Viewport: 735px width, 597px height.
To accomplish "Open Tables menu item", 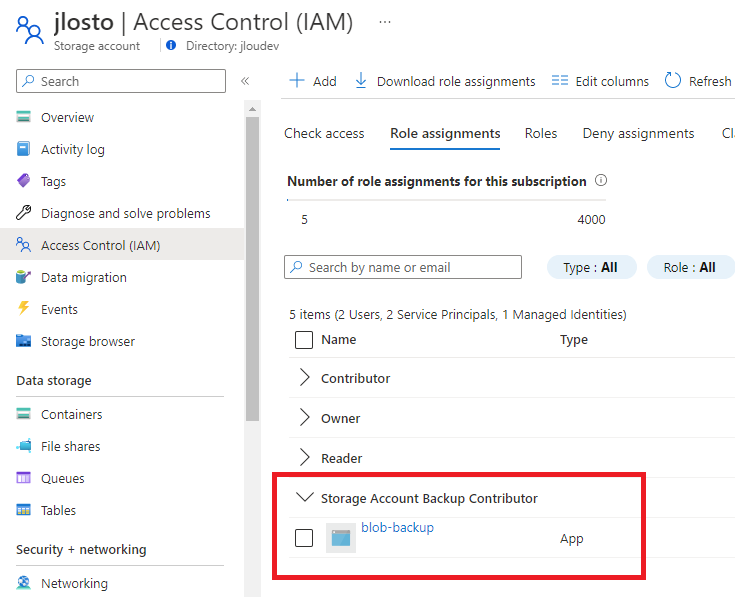I will tap(58, 510).
